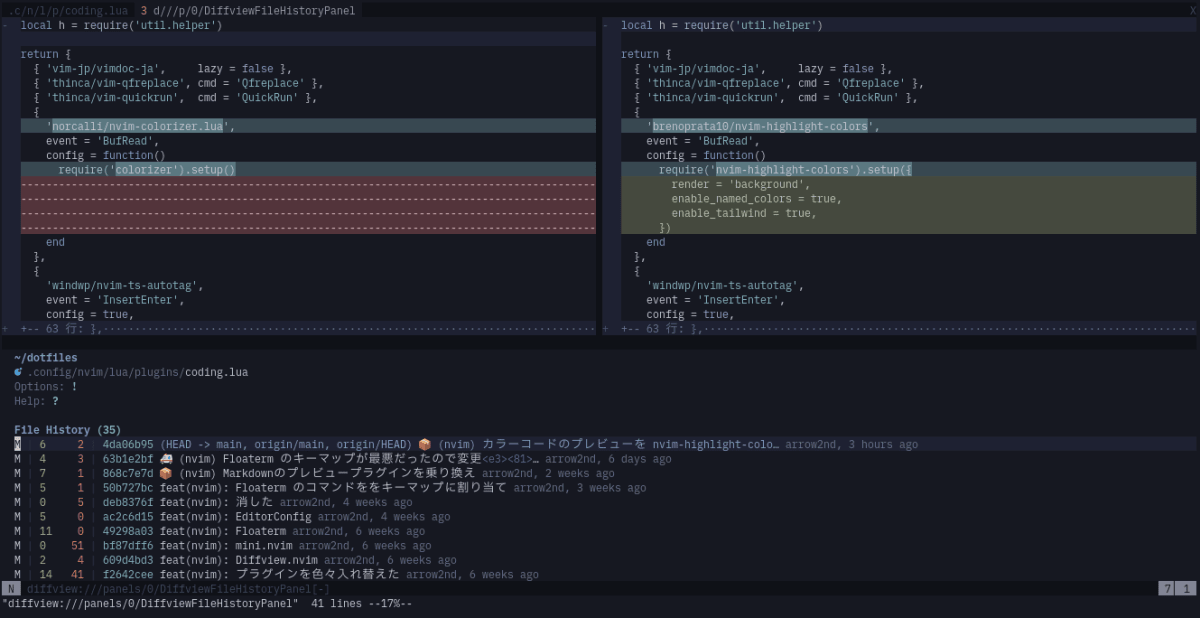Click the coding.lua file name in history panel
1200x618 pixels.
(x=216, y=372)
